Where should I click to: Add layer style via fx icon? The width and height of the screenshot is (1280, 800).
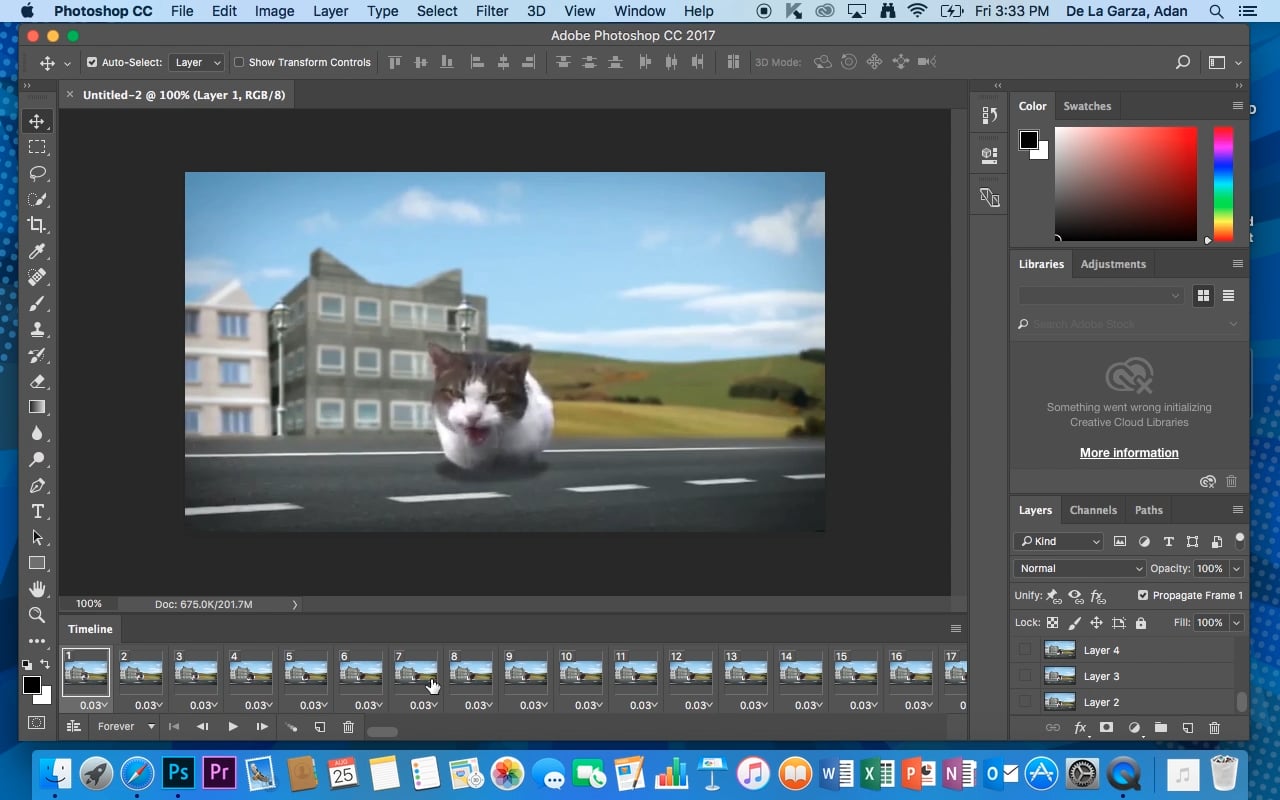(1080, 728)
